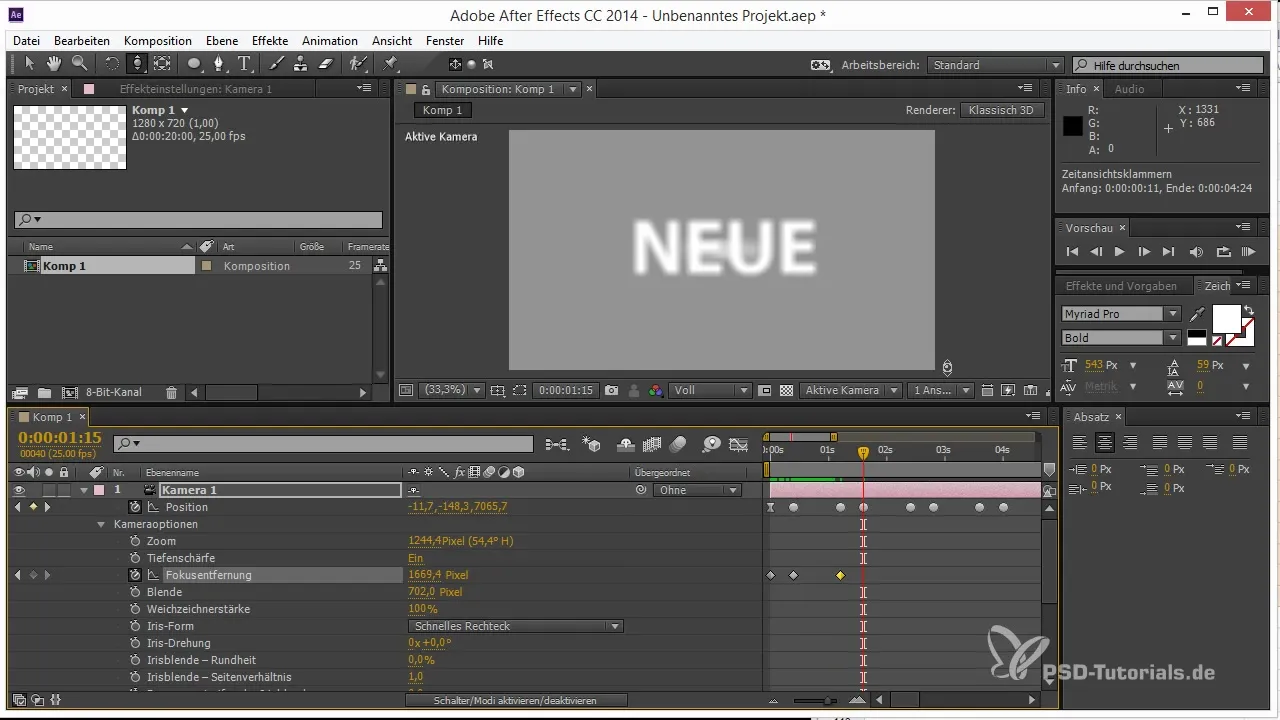The width and height of the screenshot is (1280, 720).
Task: Select the Rotation tool
Action: (x=112, y=64)
